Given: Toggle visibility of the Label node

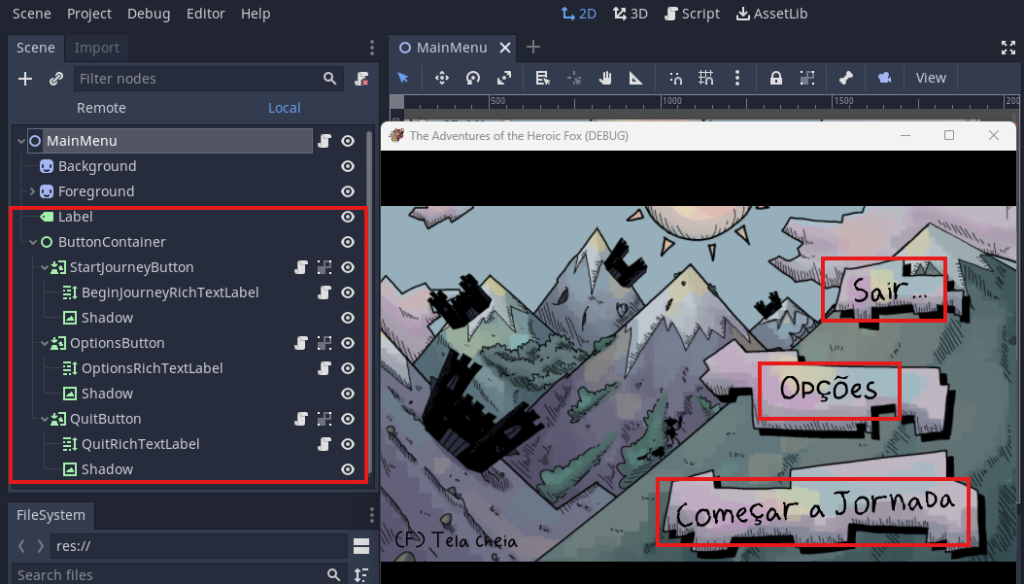Looking at the screenshot, I should (x=348, y=216).
